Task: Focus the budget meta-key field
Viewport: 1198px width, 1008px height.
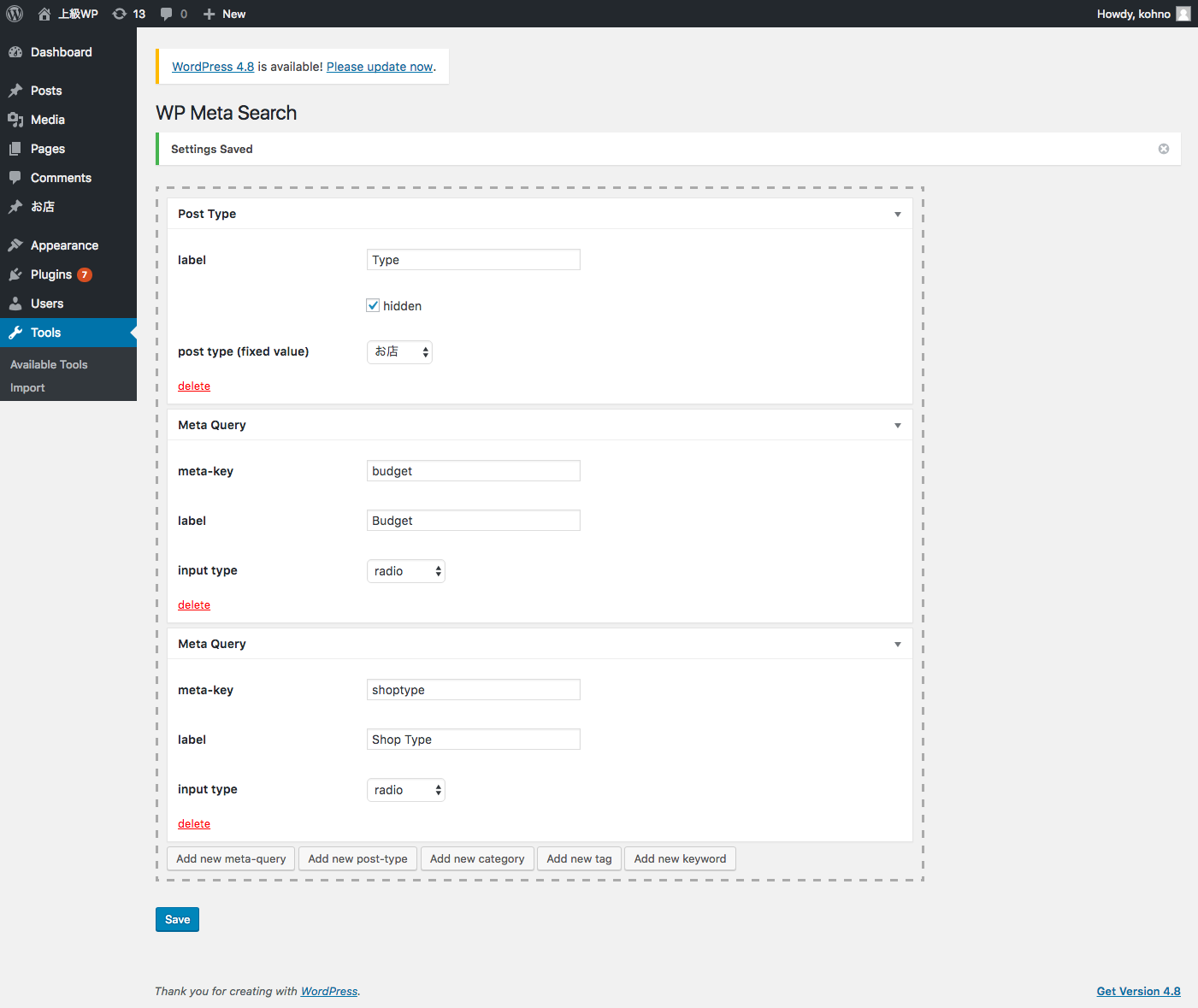Action: click(474, 471)
